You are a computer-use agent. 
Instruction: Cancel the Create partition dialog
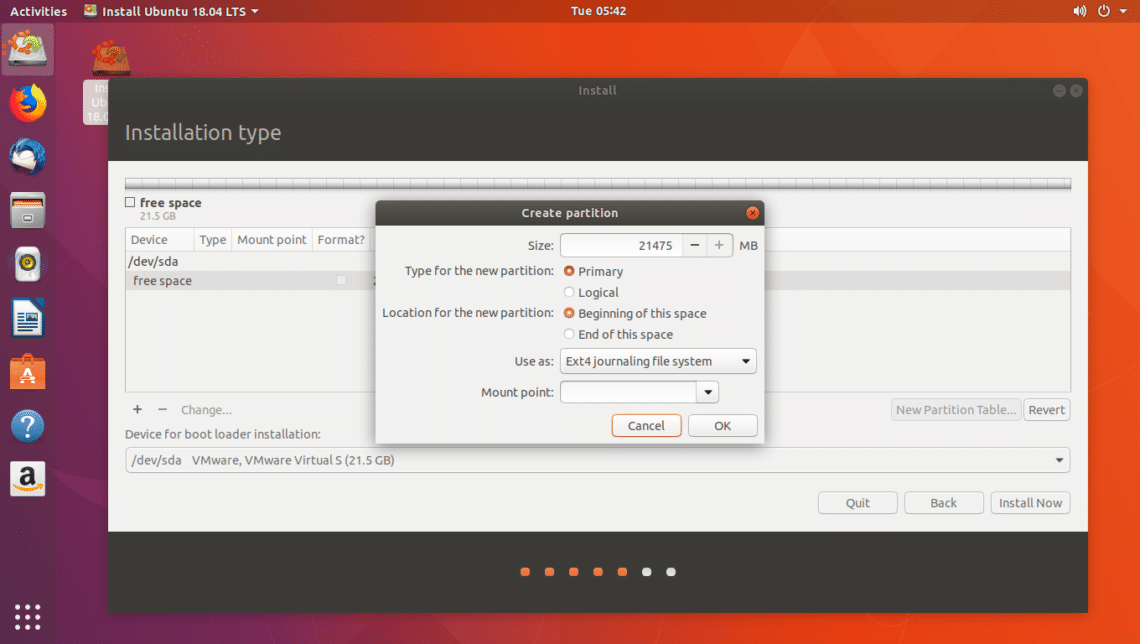646,426
